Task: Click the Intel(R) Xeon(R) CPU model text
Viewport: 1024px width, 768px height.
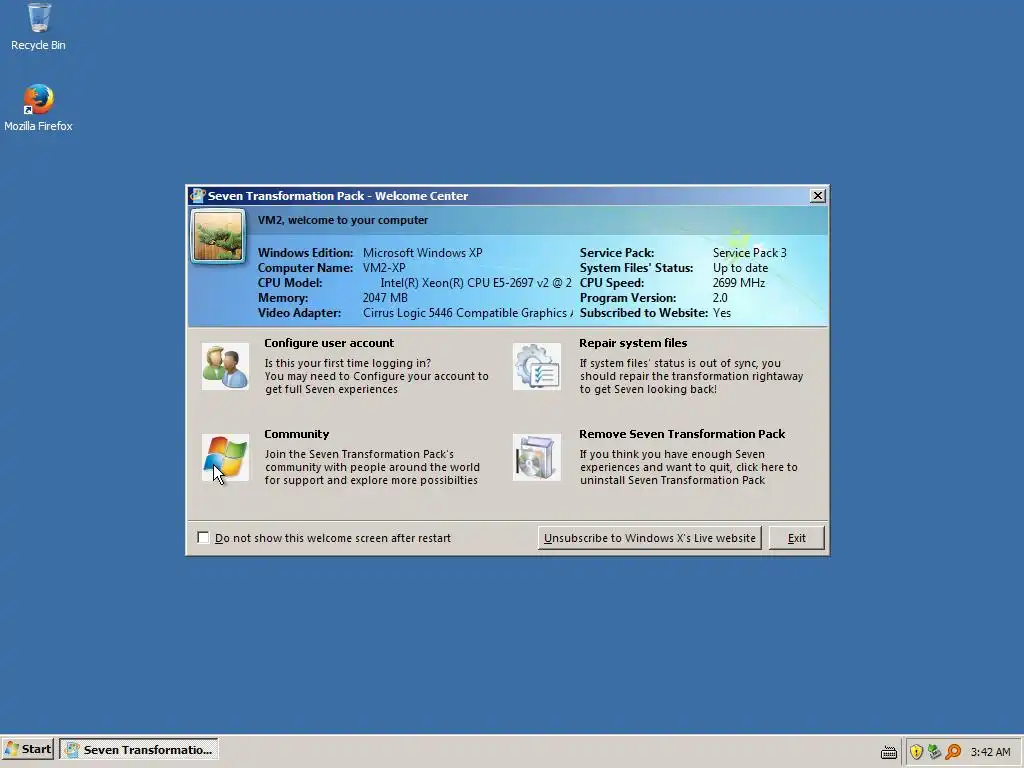Action: click(x=476, y=283)
